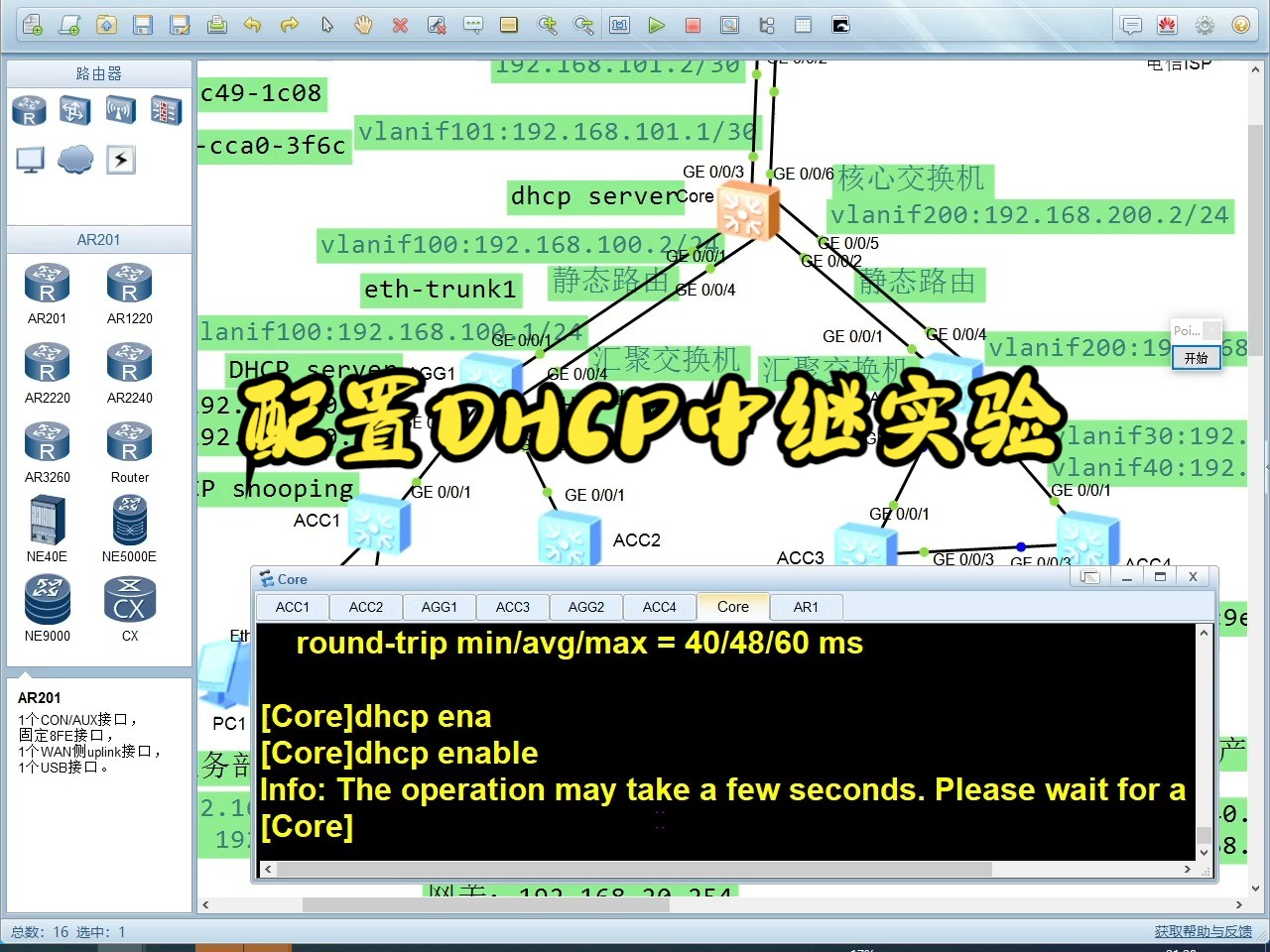Open the CLI console window icon
Screen dimensions: 1270x952
pyautogui.click(x=840, y=25)
